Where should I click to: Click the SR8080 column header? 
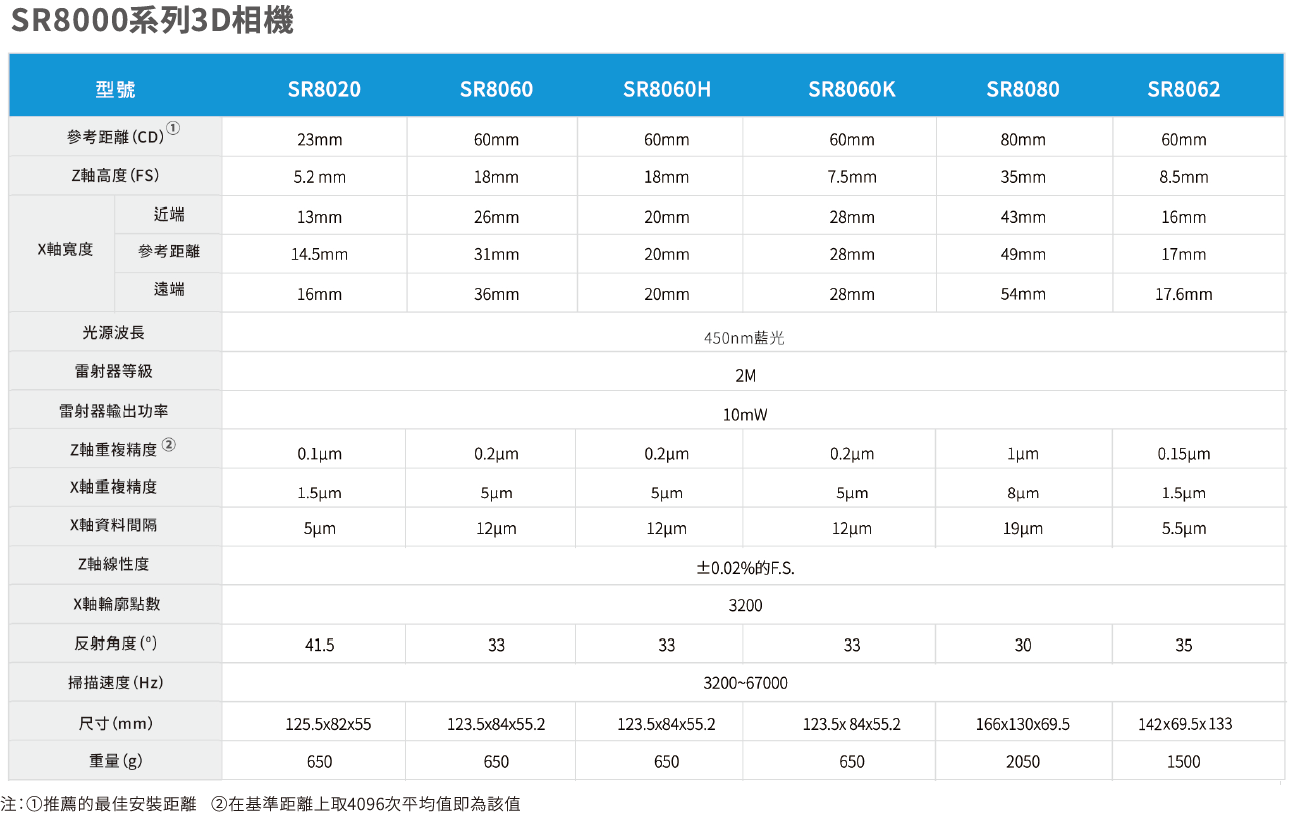click(1023, 89)
